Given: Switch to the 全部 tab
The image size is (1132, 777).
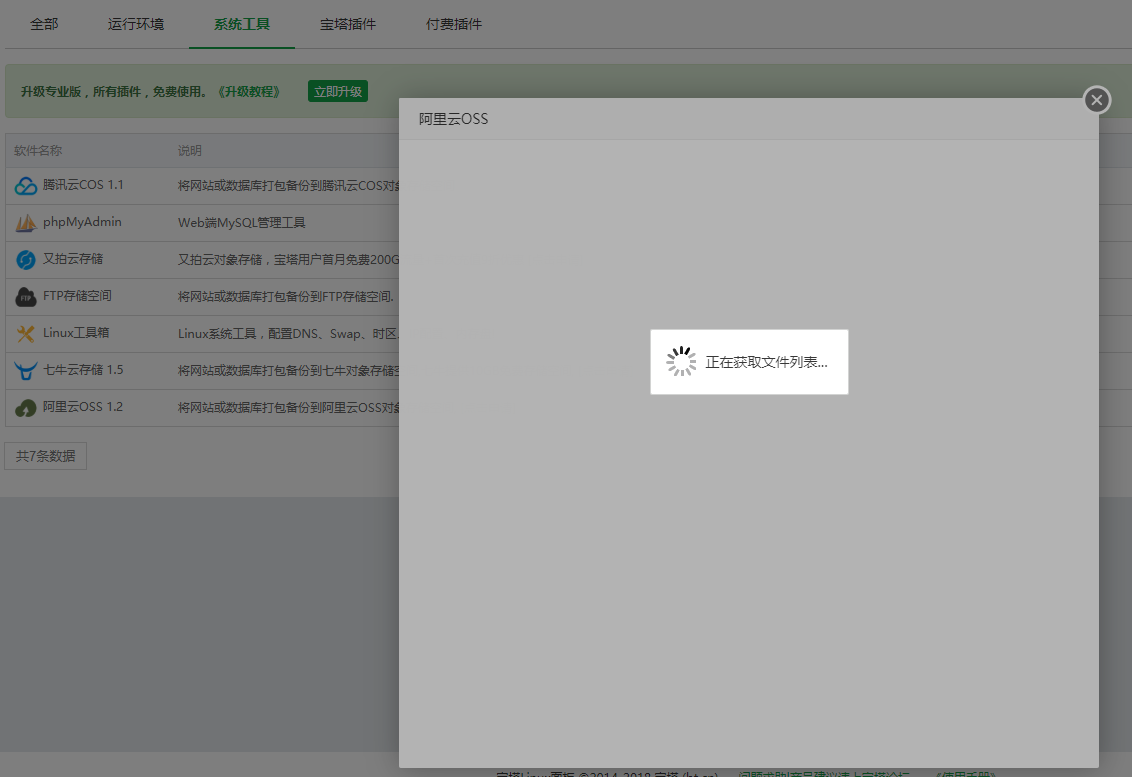Looking at the screenshot, I should [x=44, y=25].
